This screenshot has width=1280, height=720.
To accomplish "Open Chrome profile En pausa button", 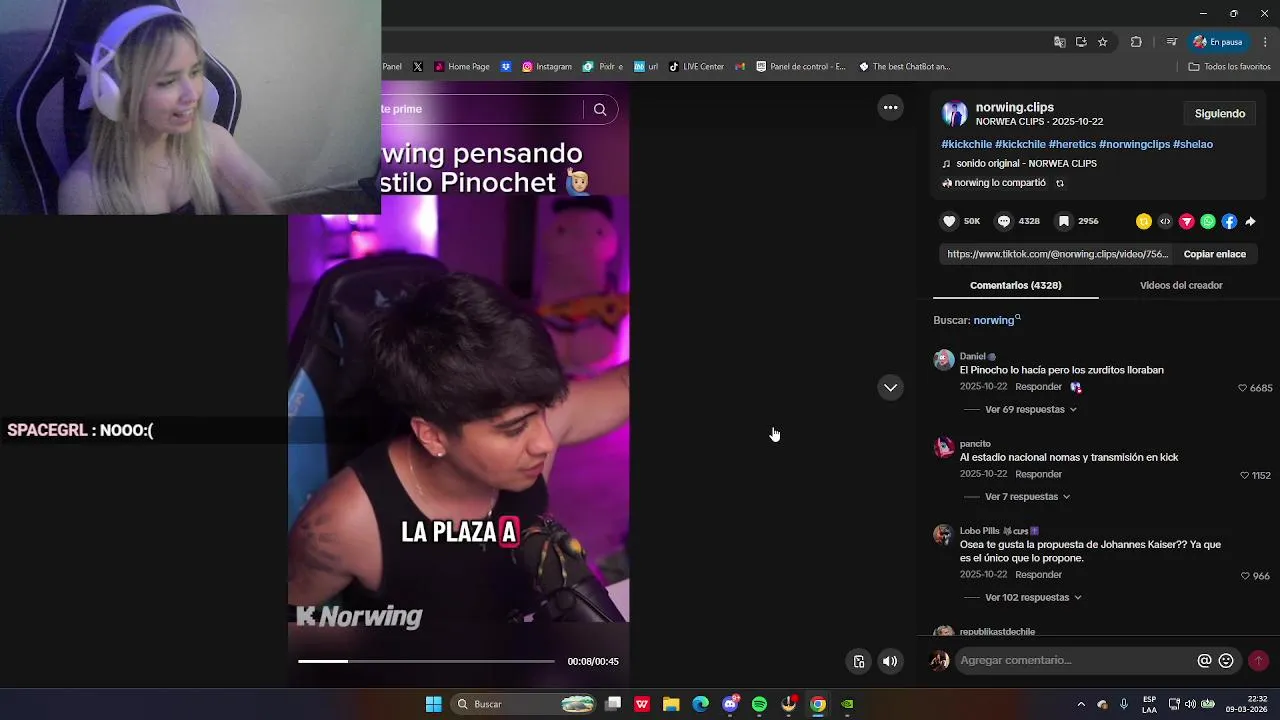I will point(1218,42).
